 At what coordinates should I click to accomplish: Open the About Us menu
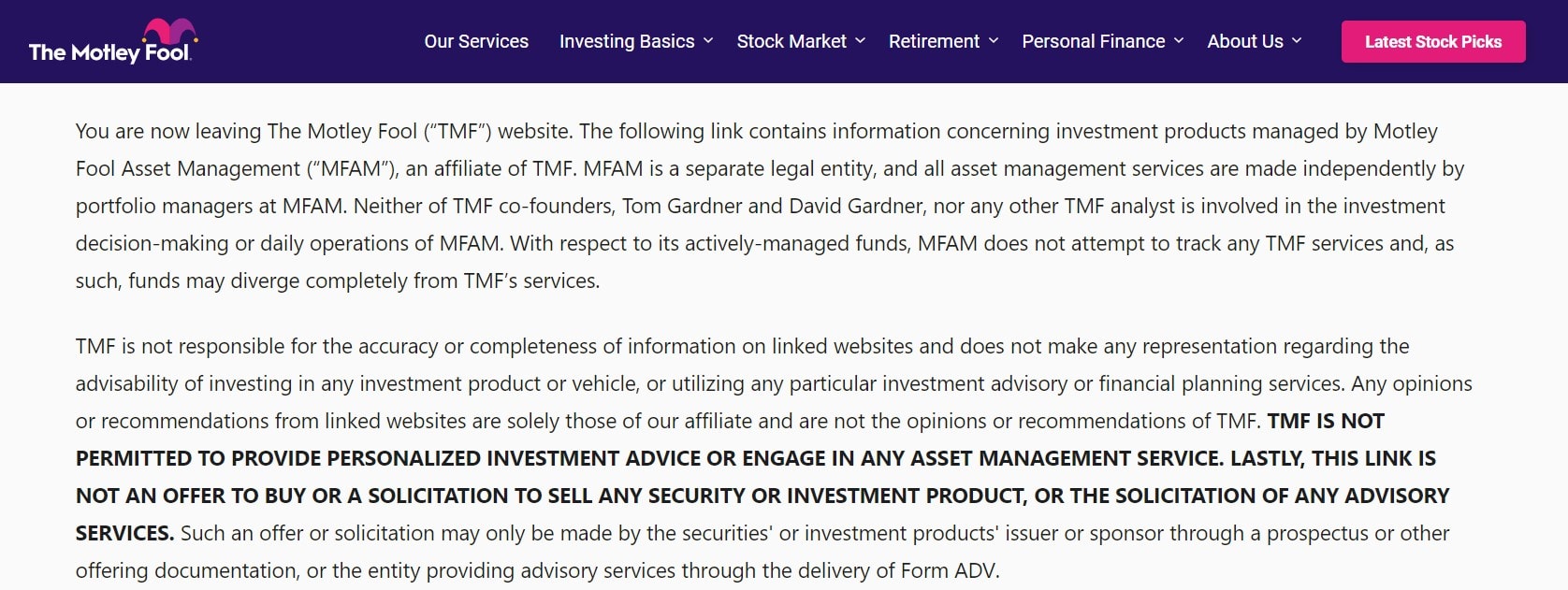(1245, 41)
